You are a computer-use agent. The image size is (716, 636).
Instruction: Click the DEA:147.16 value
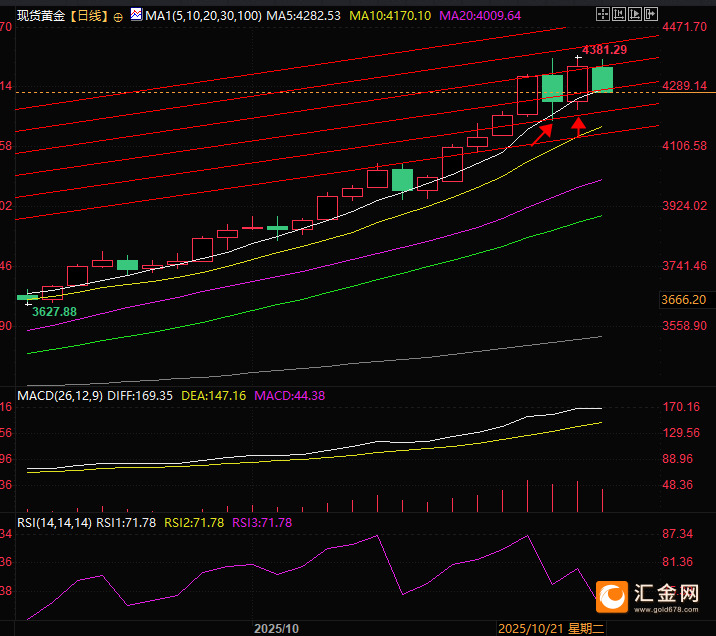point(214,395)
